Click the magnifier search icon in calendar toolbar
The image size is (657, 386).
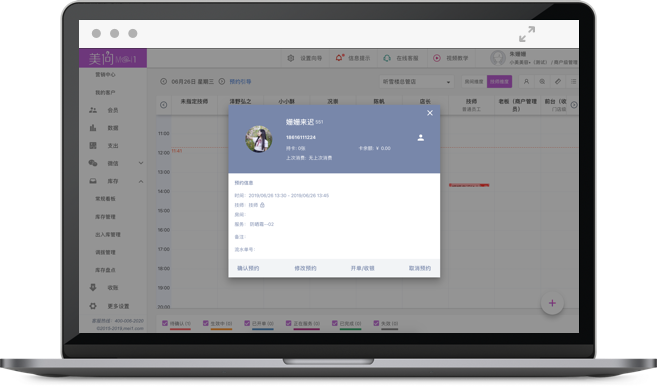click(x=542, y=81)
